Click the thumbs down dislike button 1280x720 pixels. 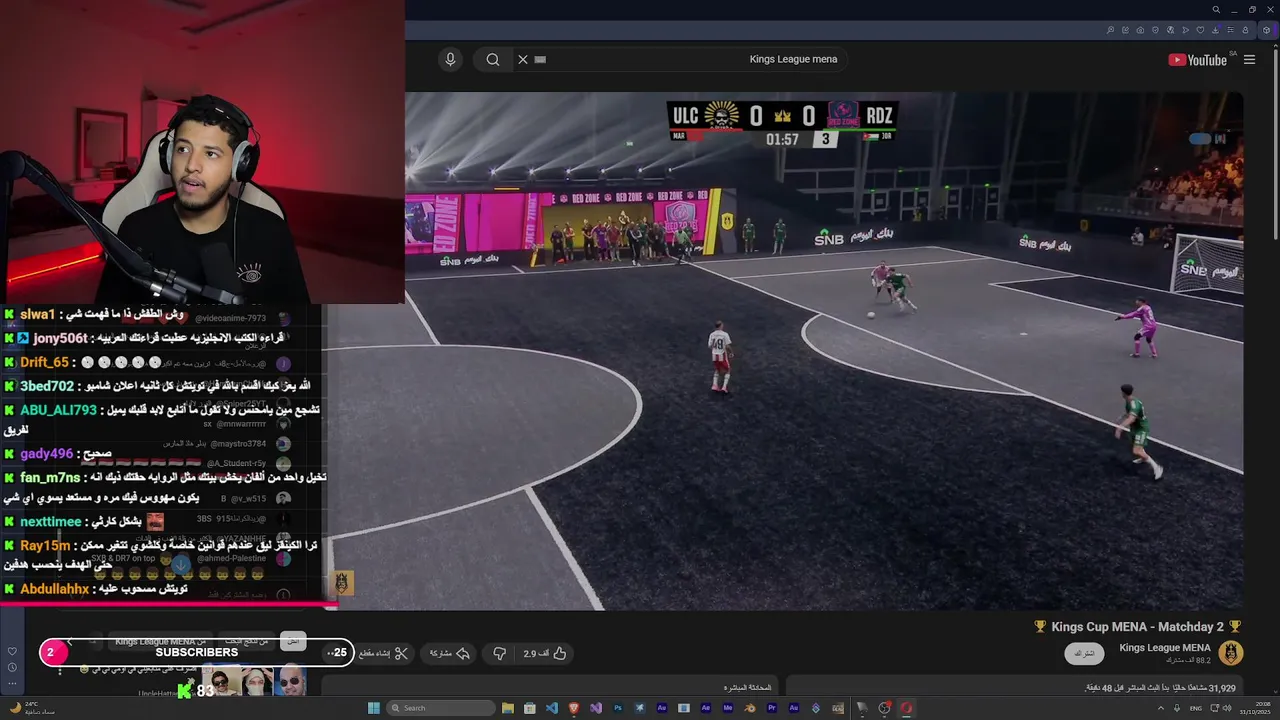[500, 653]
